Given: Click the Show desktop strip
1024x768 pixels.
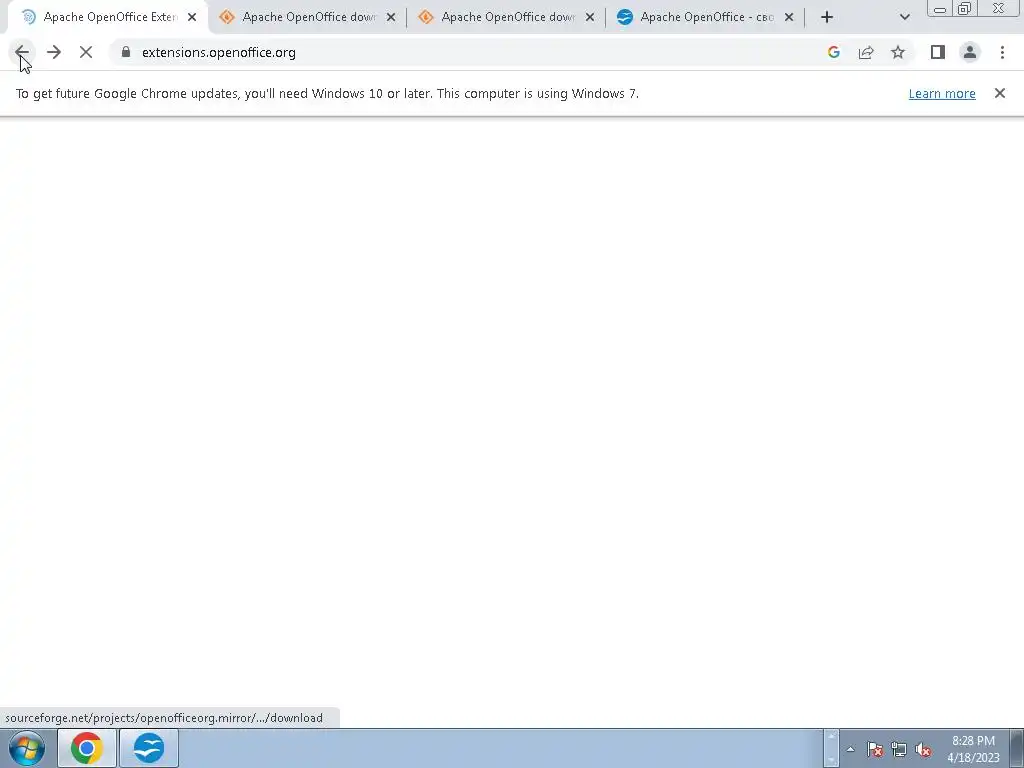Looking at the screenshot, I should [x=1017, y=748].
